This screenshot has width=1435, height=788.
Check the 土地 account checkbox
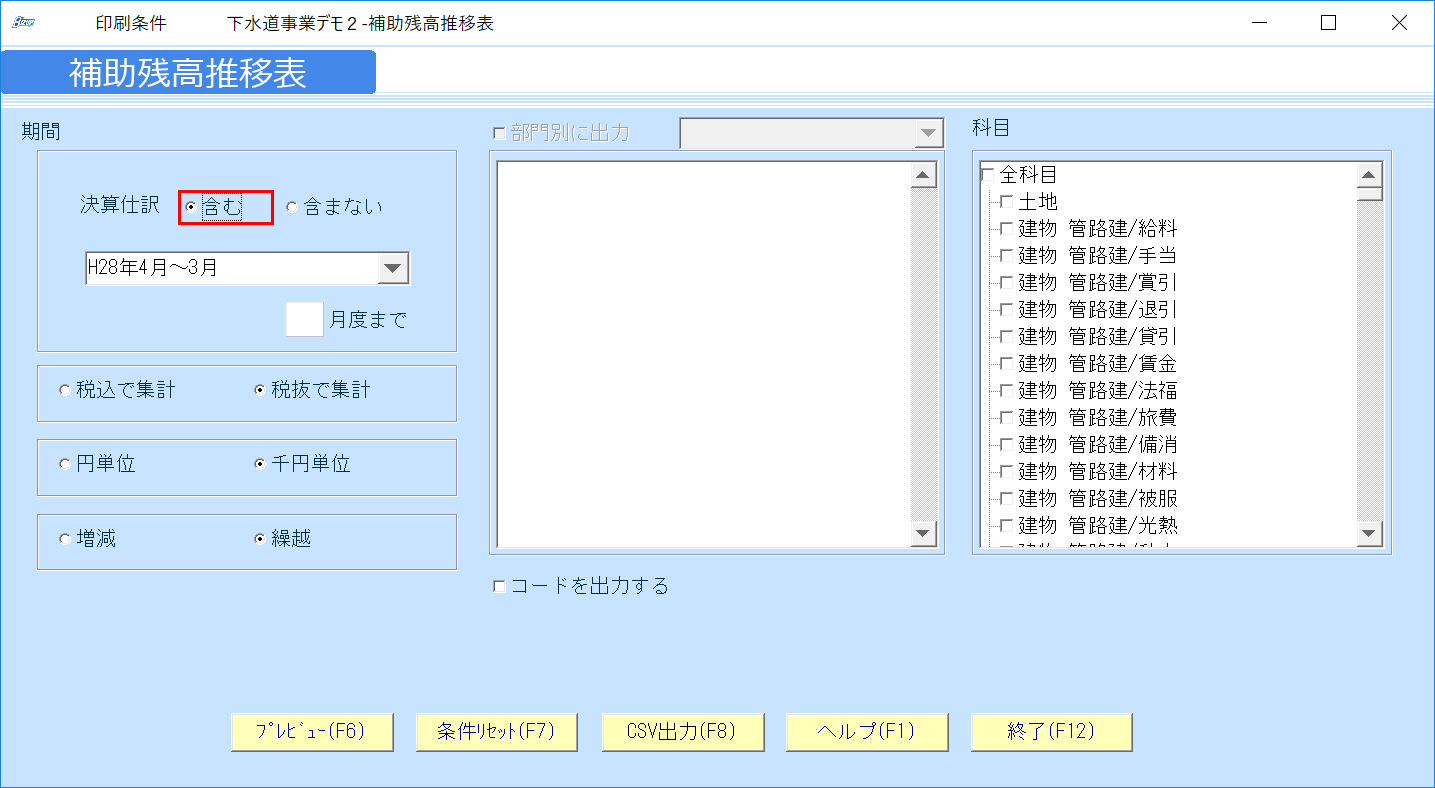(1005, 201)
